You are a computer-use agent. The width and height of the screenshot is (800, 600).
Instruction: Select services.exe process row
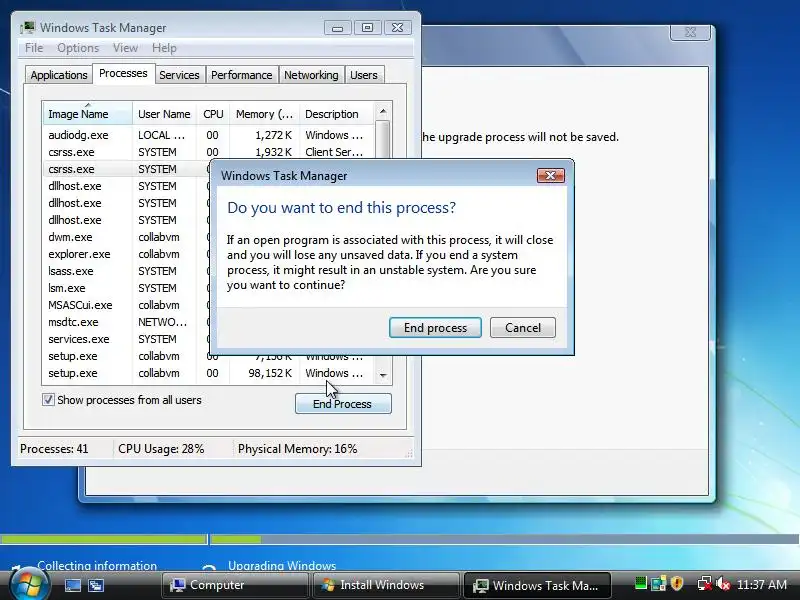[x=127, y=339]
